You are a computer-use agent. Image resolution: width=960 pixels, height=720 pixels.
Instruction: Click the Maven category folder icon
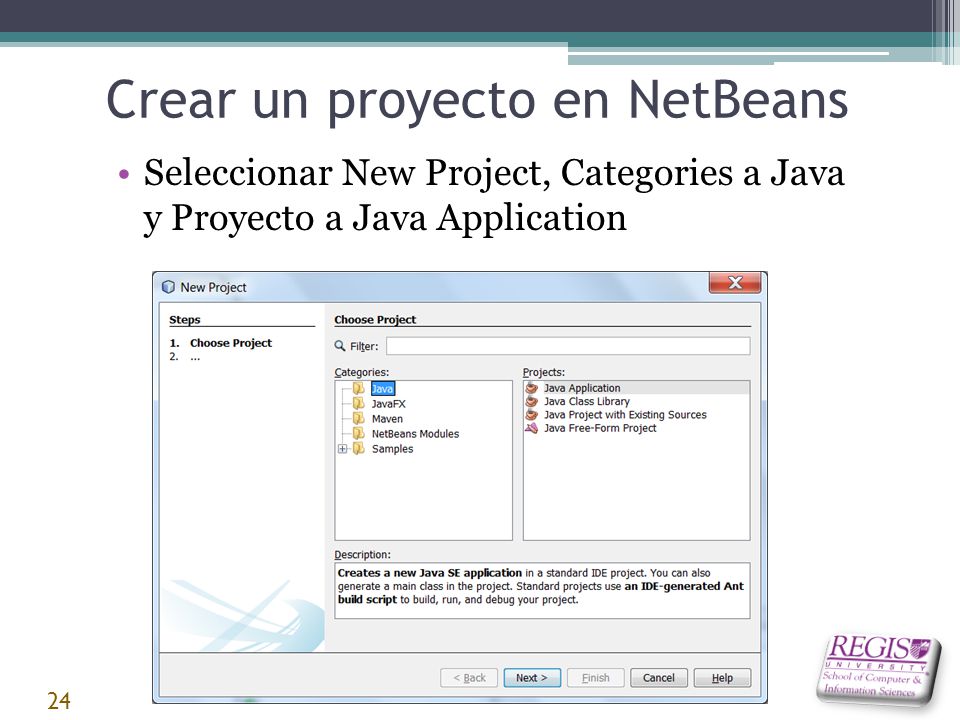tap(359, 419)
